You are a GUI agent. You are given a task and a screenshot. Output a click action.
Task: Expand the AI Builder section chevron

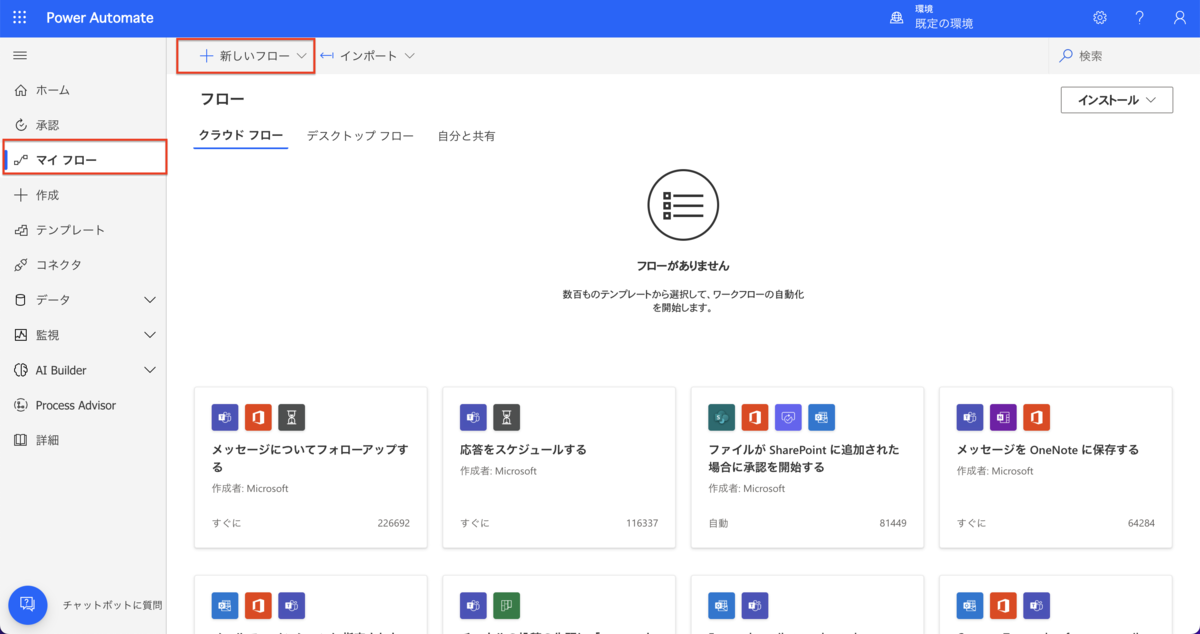point(150,370)
